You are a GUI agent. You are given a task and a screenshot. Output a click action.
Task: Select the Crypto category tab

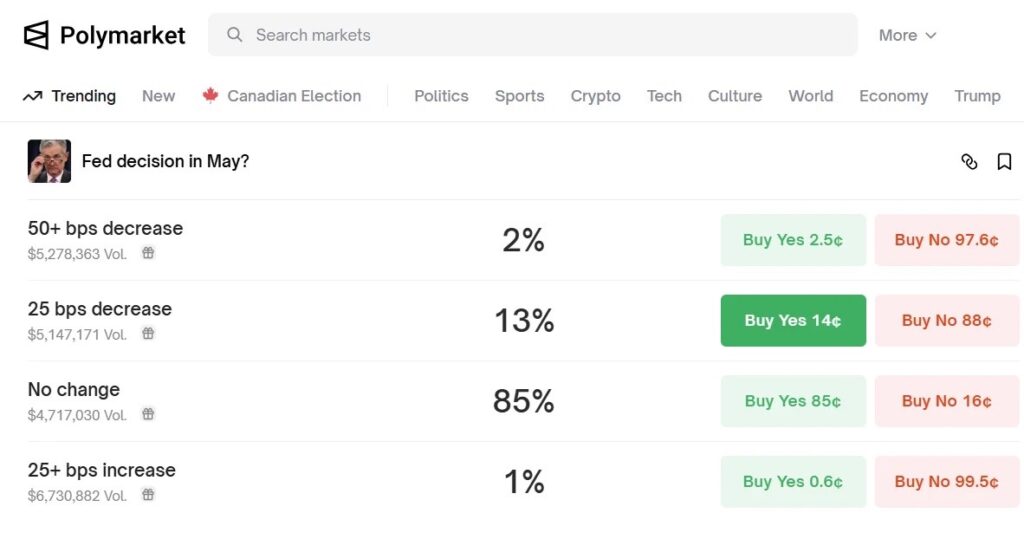coord(595,96)
